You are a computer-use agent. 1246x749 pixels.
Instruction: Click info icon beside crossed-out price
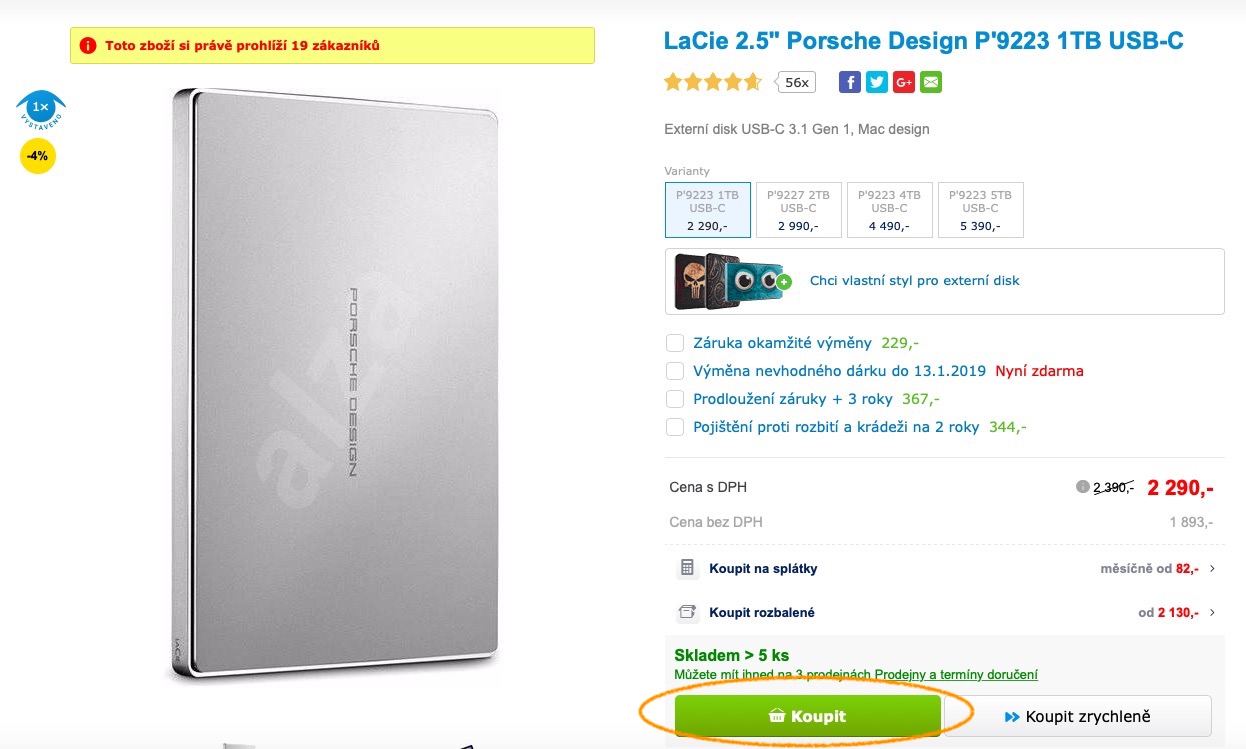tap(1081, 487)
